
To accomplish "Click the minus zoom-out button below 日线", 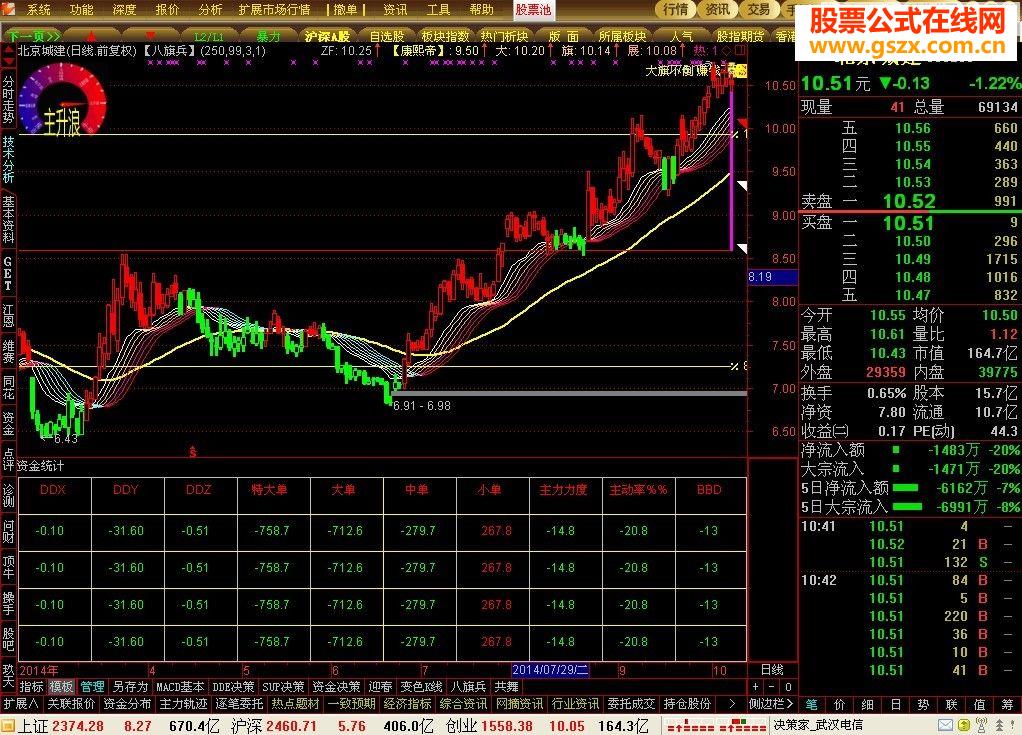I will pyautogui.click(x=772, y=687).
